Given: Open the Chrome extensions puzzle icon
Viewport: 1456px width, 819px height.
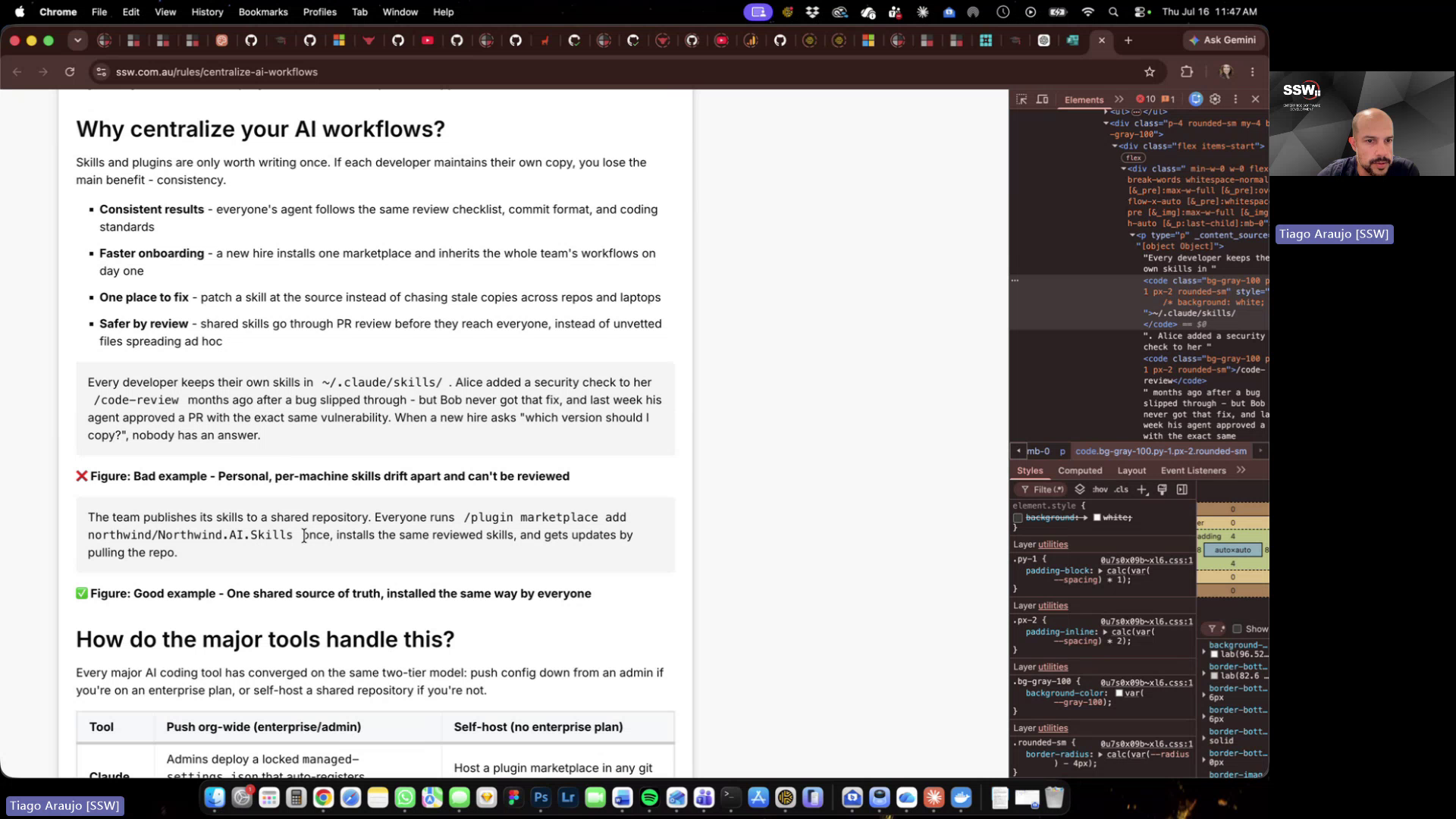Looking at the screenshot, I should (x=1187, y=72).
